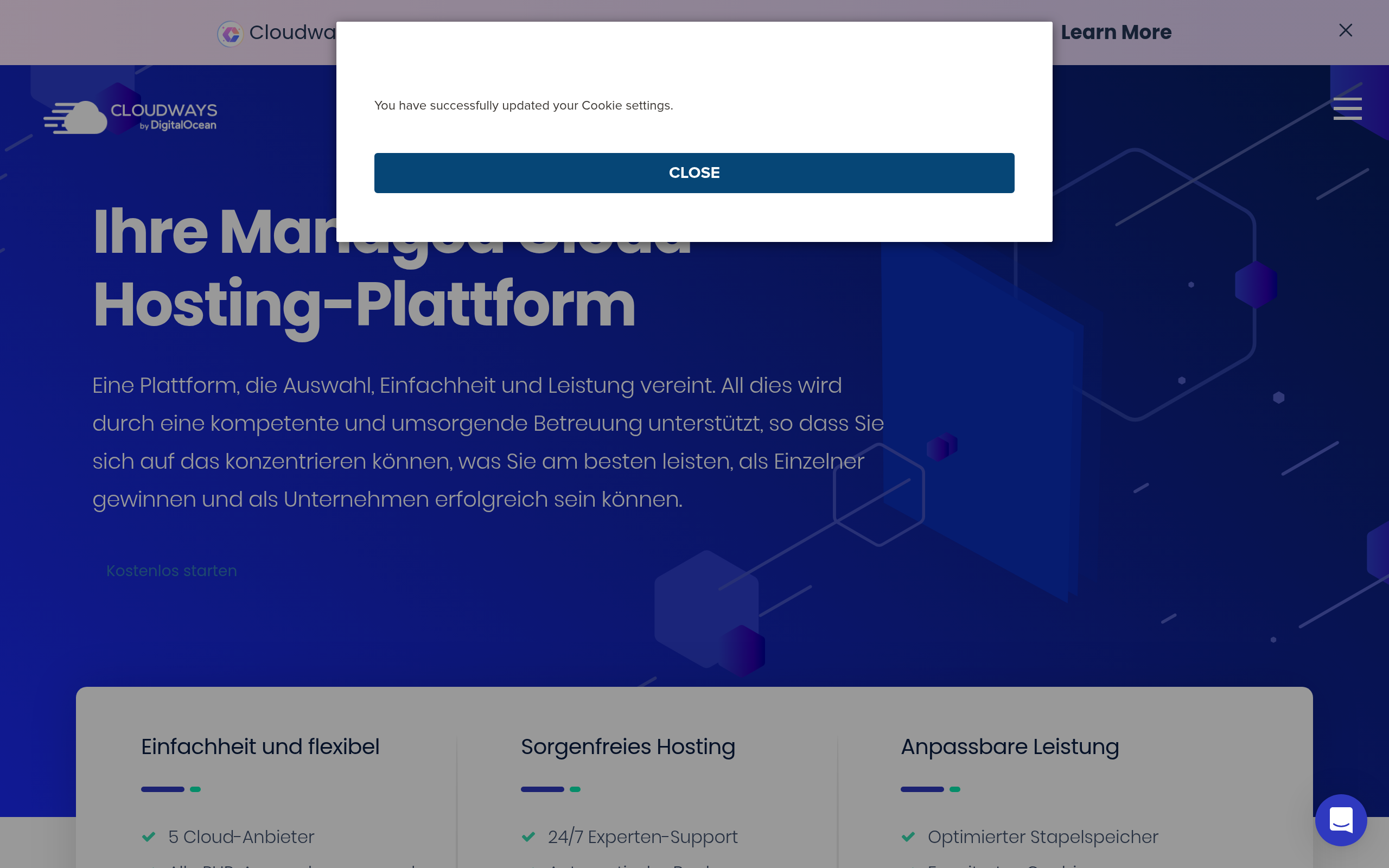This screenshot has width=1389, height=868.
Task: Select the 'Sorgenfreies Hosting' heading
Action: click(x=628, y=746)
